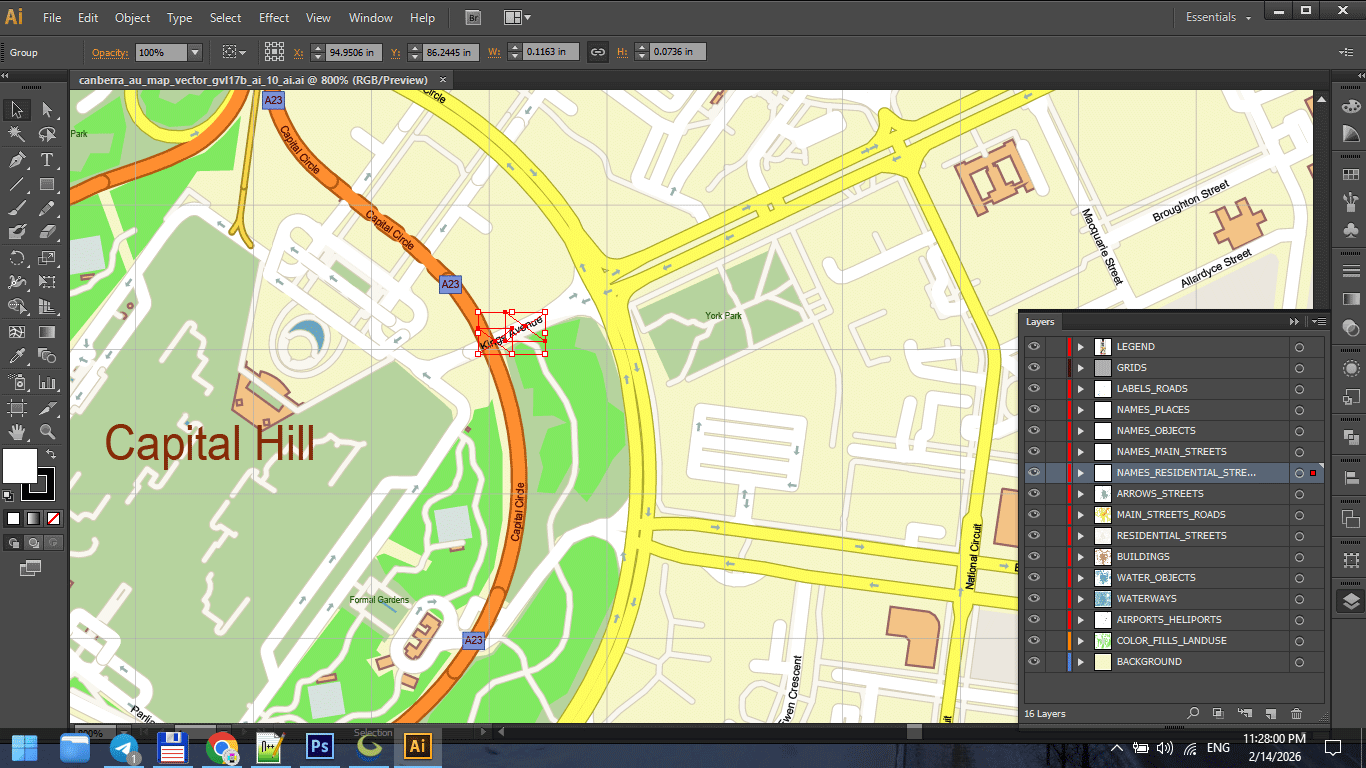Toggle visibility of the WATERWAYS layer
Viewport: 1366px width, 768px height.
tap(1034, 598)
